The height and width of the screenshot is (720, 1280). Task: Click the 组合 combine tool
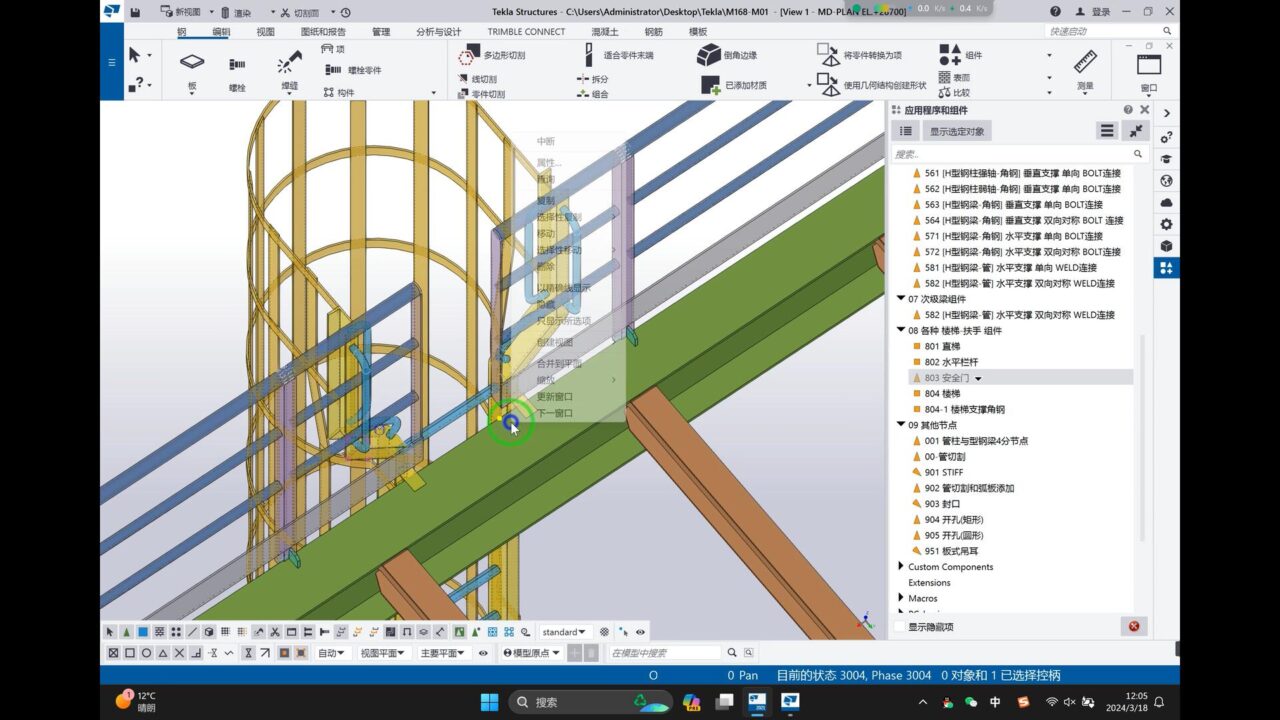(593, 94)
